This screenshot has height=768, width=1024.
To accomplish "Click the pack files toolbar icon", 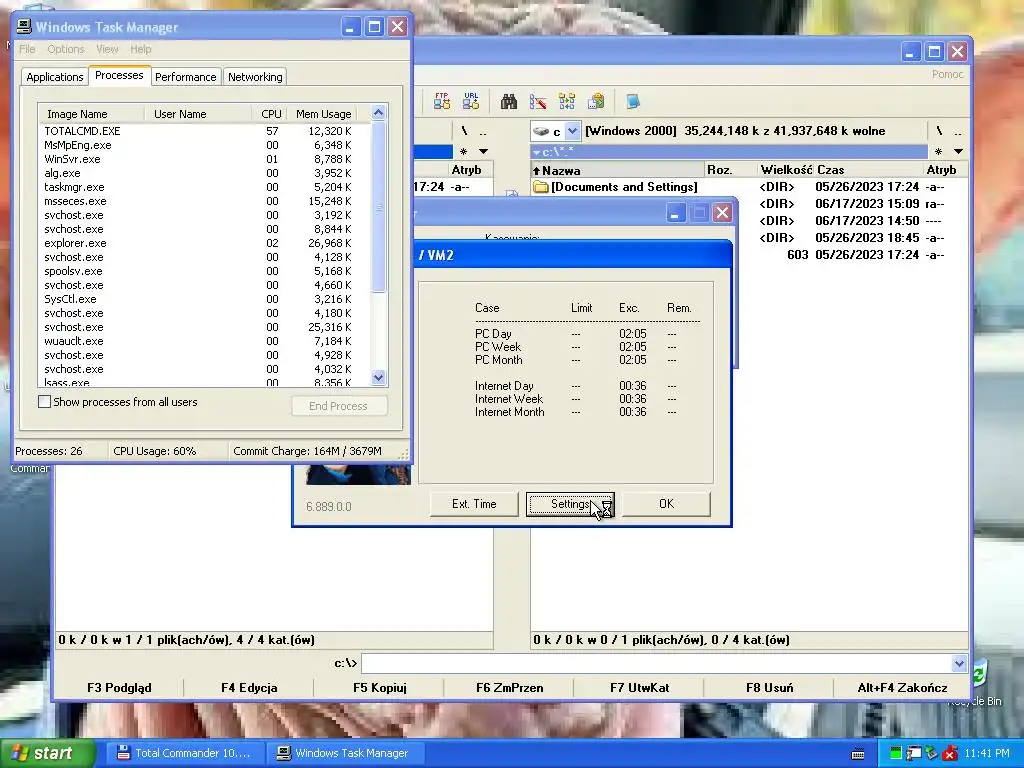I will (x=596, y=101).
